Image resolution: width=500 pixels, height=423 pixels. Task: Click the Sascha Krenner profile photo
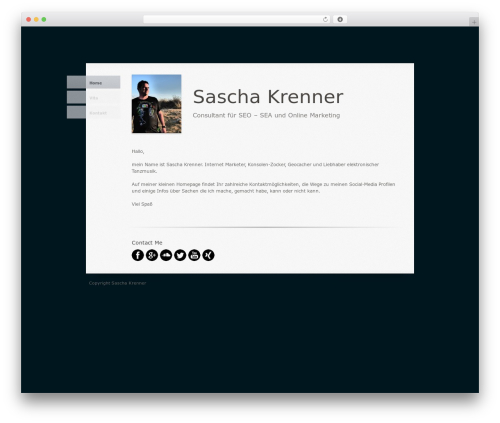click(157, 104)
